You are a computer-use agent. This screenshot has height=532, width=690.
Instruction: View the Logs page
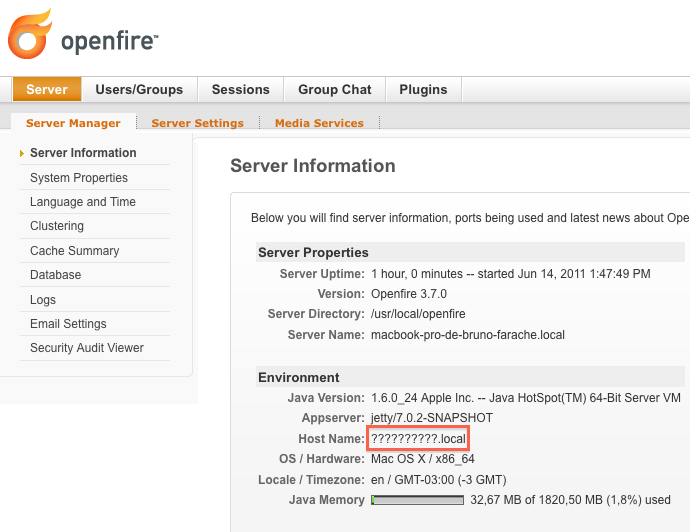43,300
